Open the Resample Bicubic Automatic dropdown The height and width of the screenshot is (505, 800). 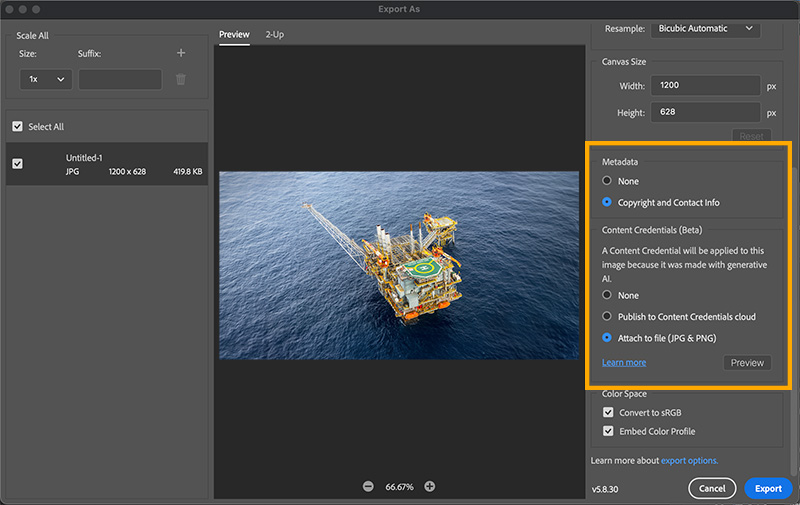[x=706, y=29]
